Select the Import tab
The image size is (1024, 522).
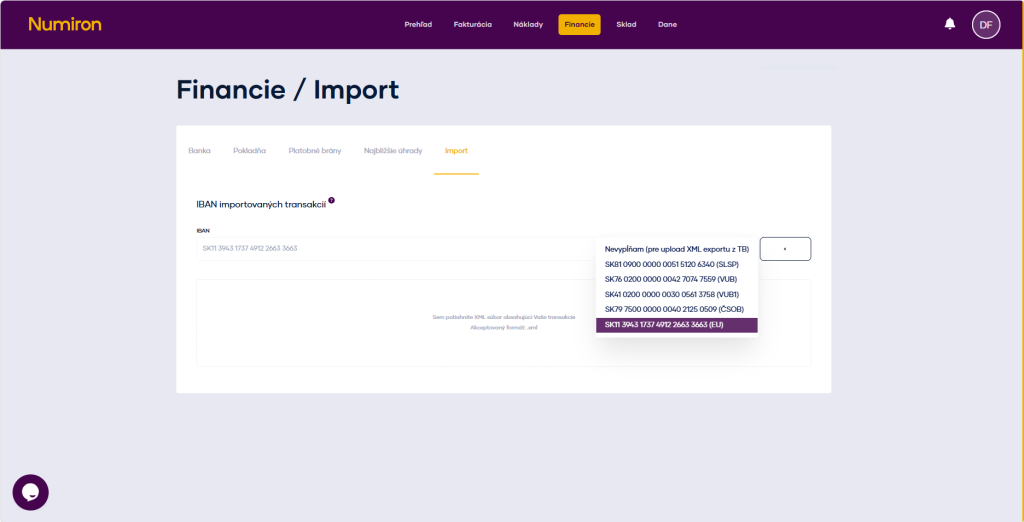tap(456, 151)
